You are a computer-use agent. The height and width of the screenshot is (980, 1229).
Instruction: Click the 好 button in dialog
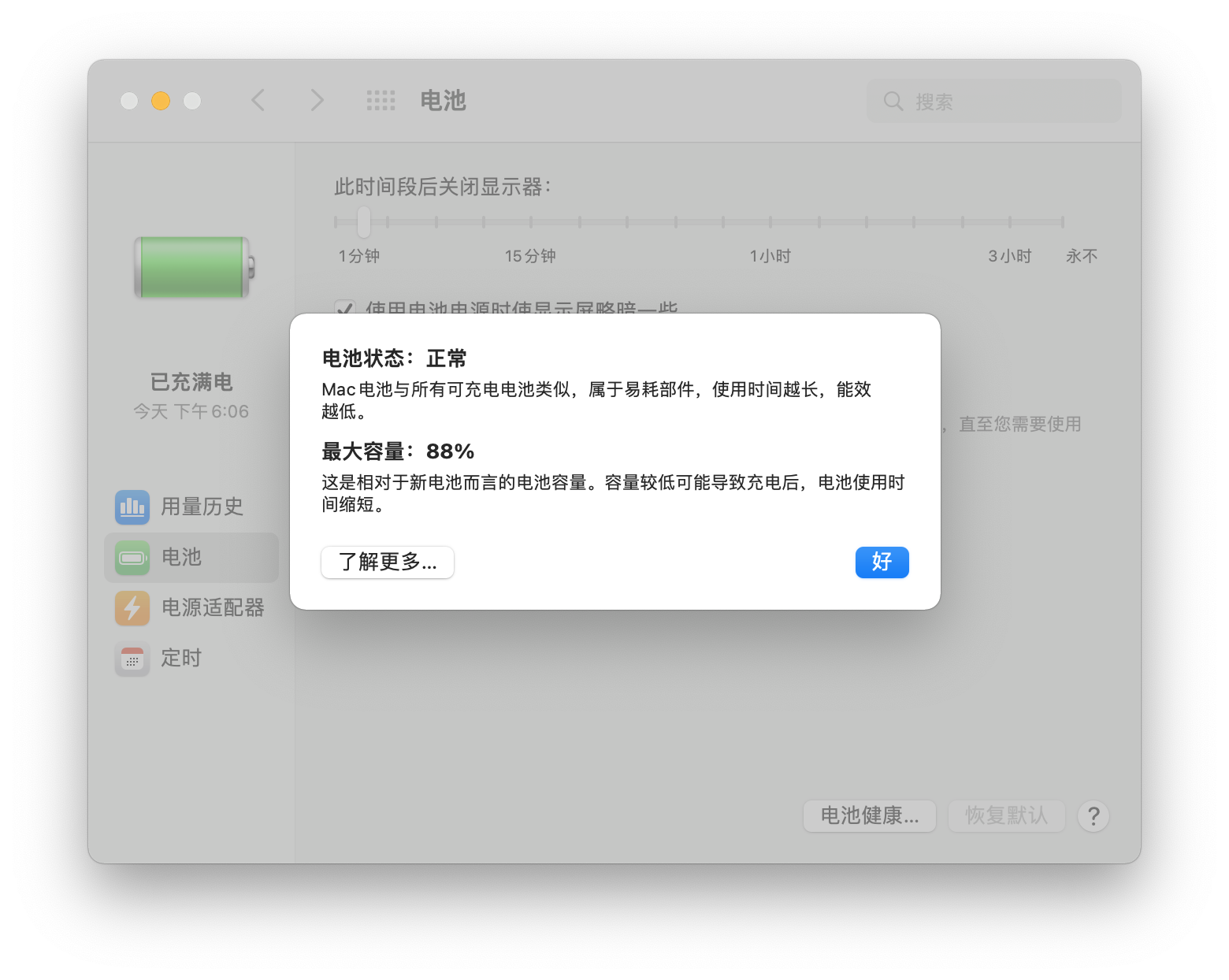coord(882,562)
